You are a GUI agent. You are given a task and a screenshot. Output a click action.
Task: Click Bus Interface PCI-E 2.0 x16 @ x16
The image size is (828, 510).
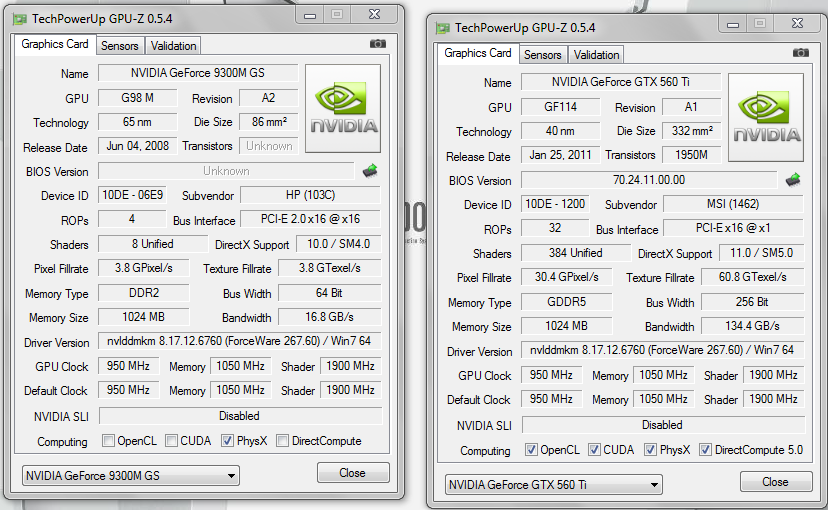pyautogui.click(x=310, y=219)
